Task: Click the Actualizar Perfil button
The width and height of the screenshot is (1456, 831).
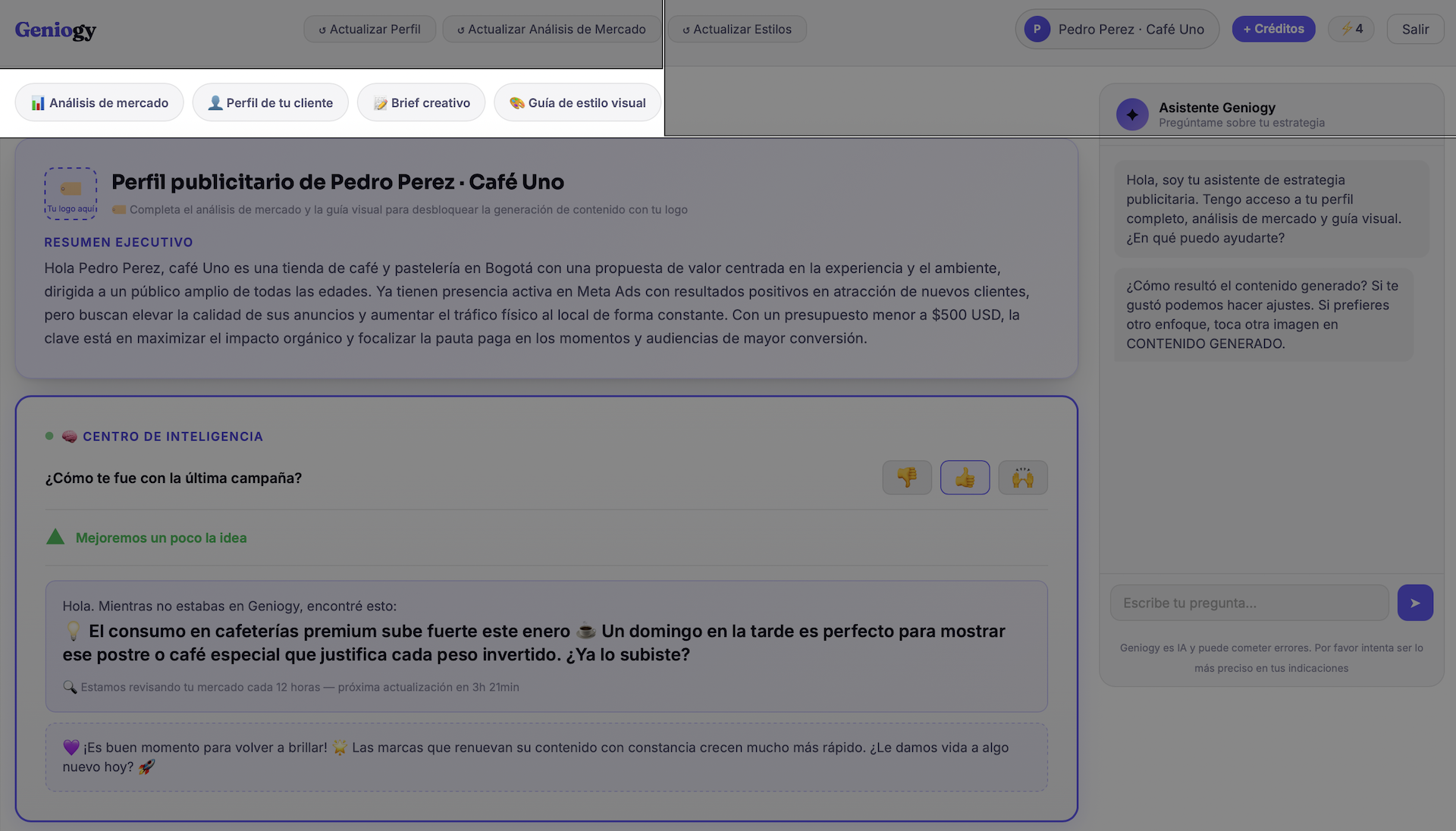Action: coord(369,30)
